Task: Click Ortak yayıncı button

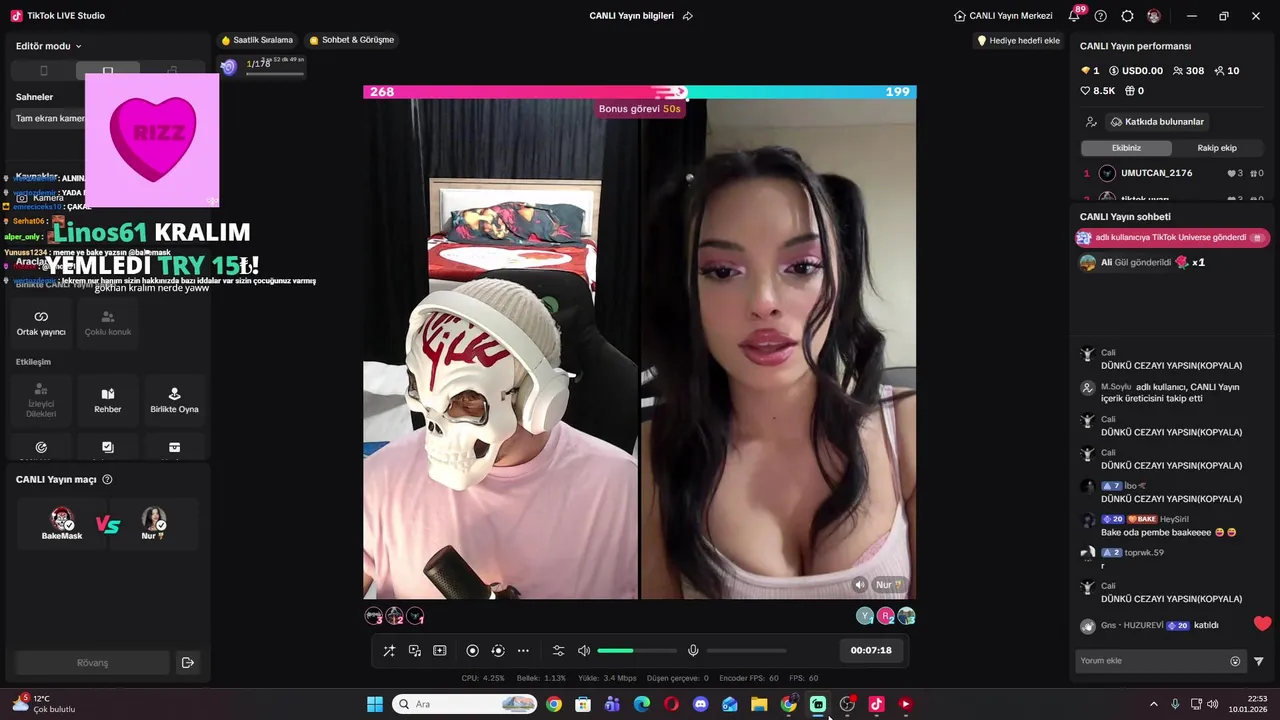Action: pyautogui.click(x=41, y=323)
